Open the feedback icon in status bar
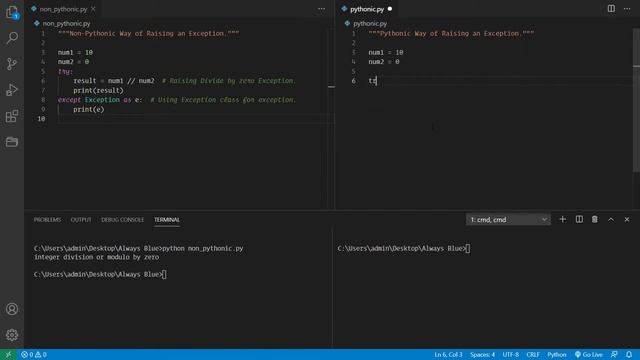This screenshot has height=360, width=640. click(614, 354)
